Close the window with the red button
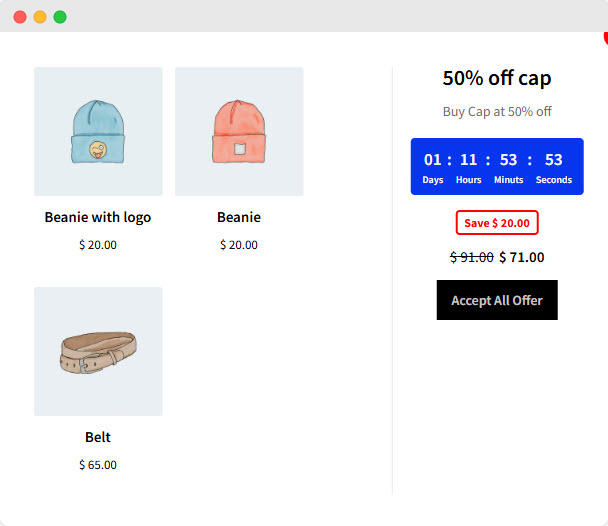This screenshot has width=608, height=526. (20, 17)
